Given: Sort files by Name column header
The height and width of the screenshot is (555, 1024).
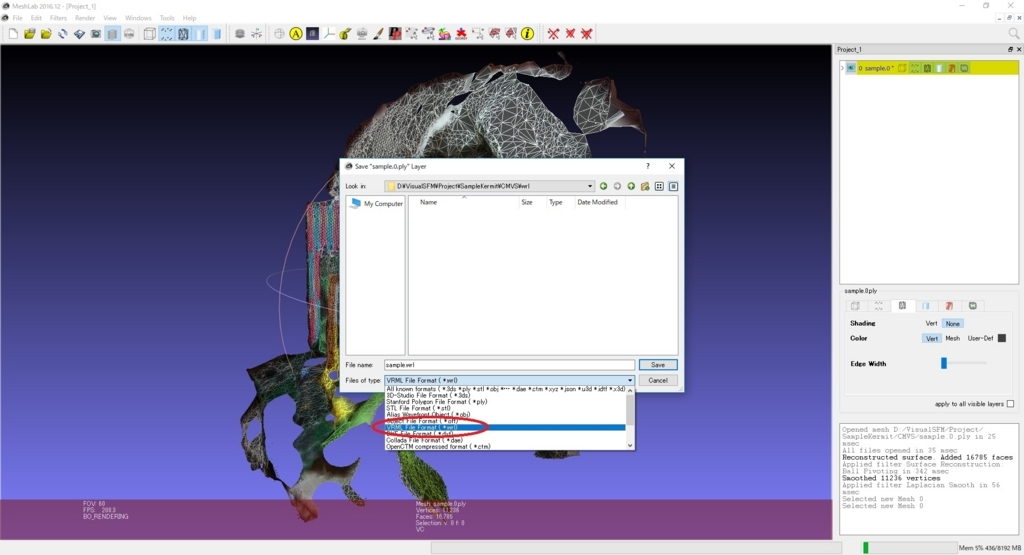Looking at the screenshot, I should click(x=428, y=202).
